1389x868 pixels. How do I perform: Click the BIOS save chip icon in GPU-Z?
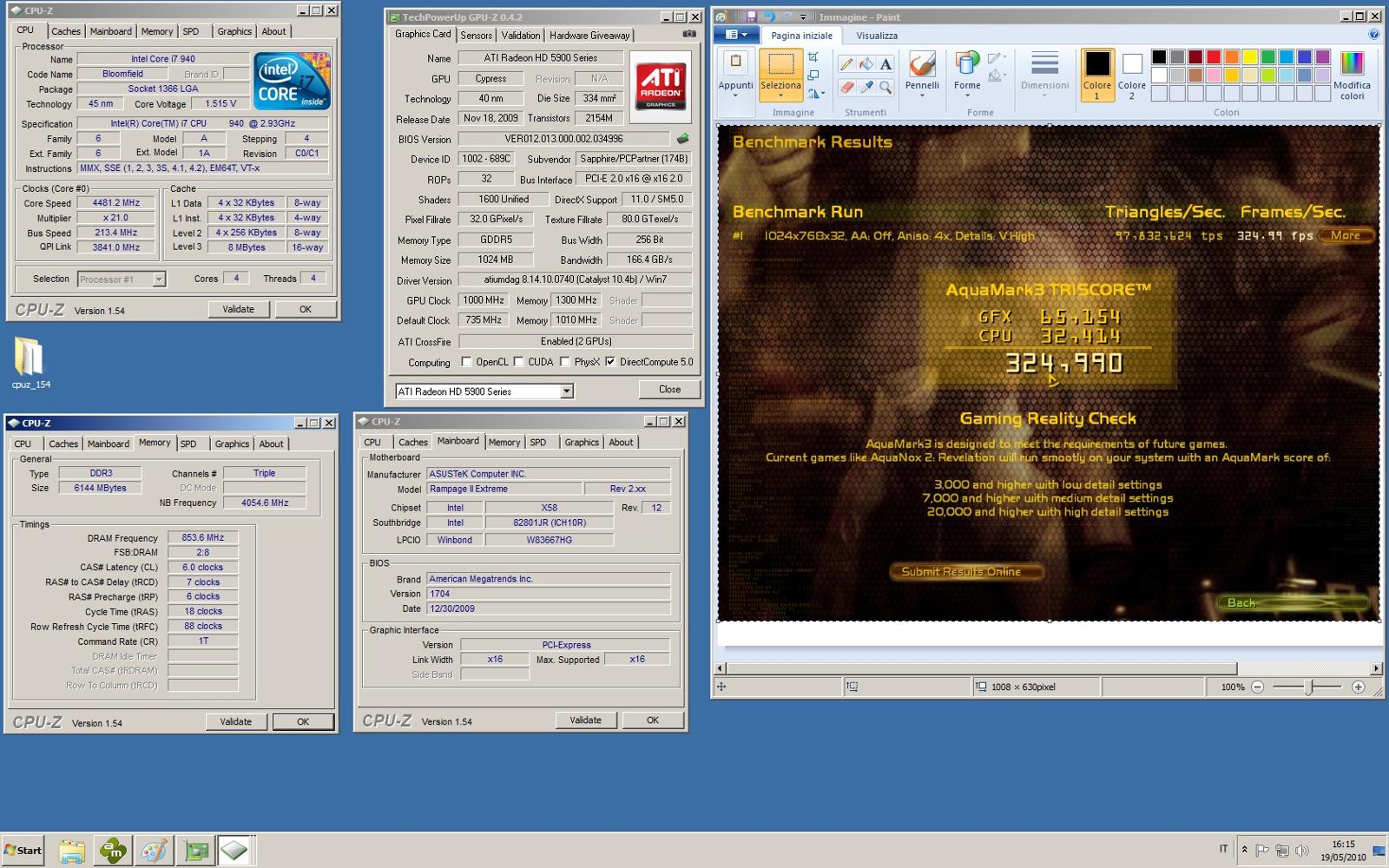tap(683, 138)
